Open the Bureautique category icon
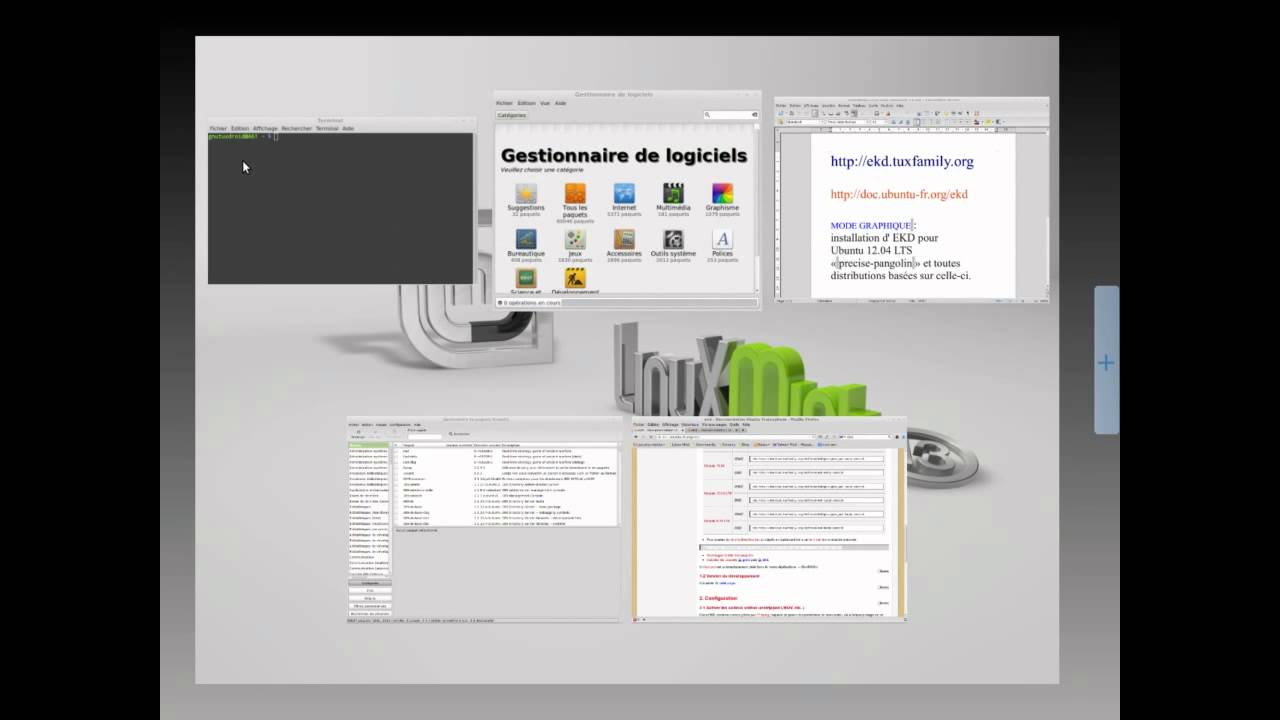The image size is (1280, 720). click(x=526, y=239)
